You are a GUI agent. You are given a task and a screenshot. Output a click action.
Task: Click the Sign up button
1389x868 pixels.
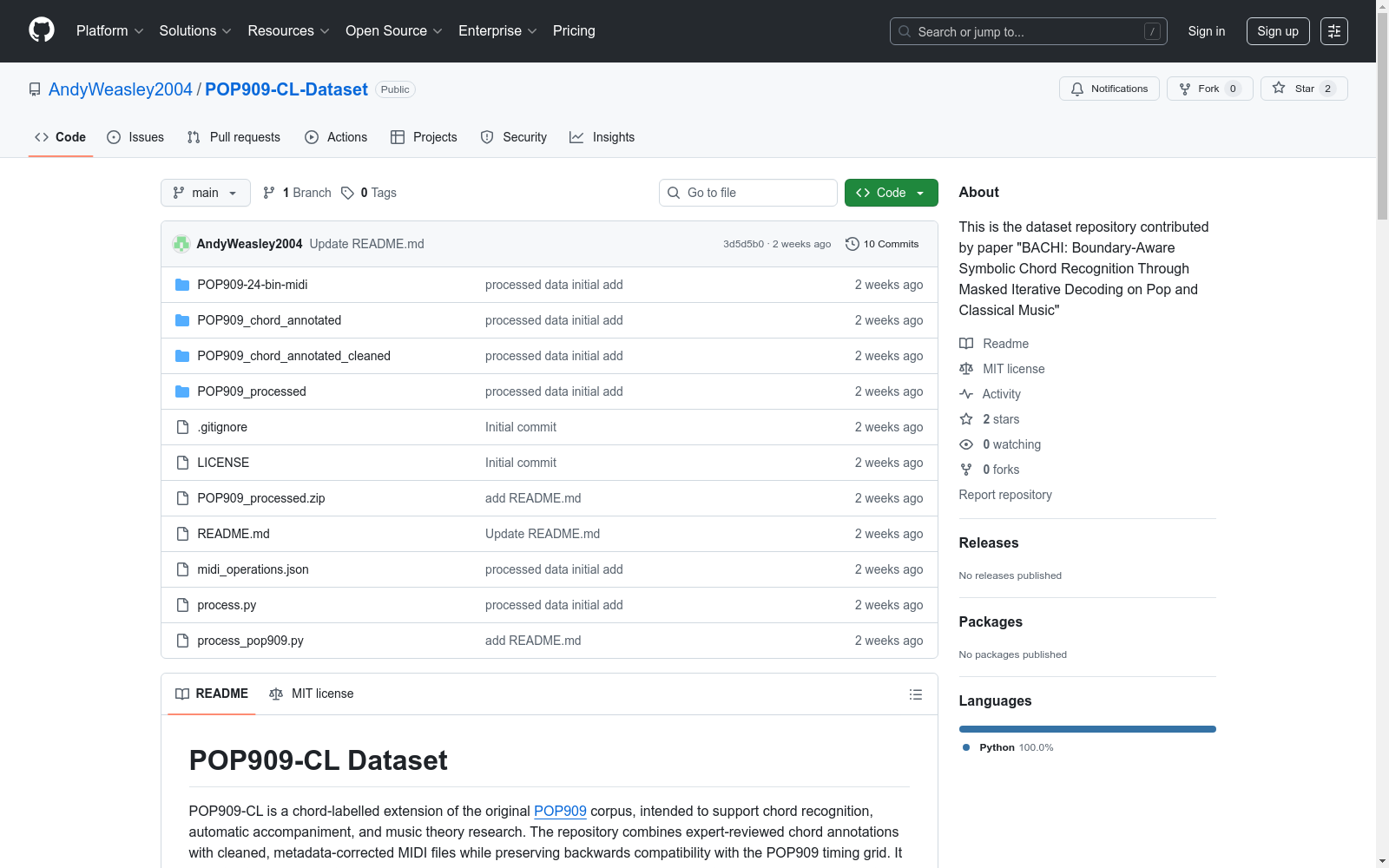1278,31
